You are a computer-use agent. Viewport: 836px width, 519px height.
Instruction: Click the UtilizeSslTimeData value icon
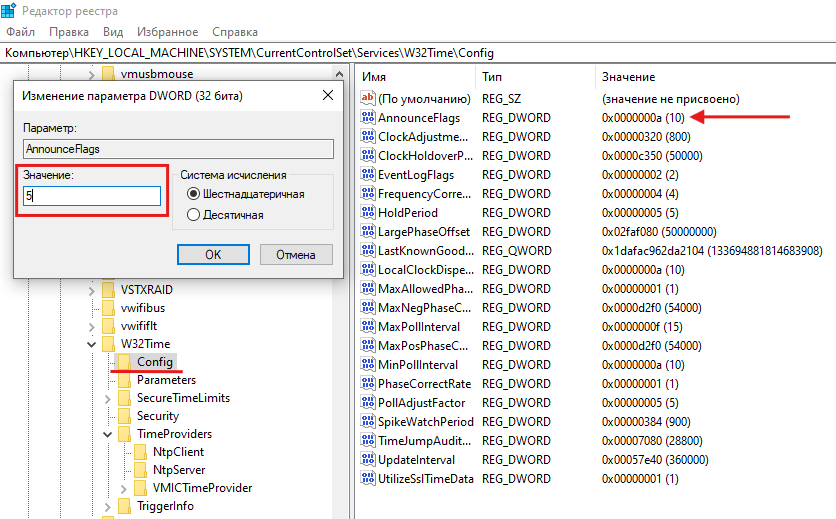point(367,479)
